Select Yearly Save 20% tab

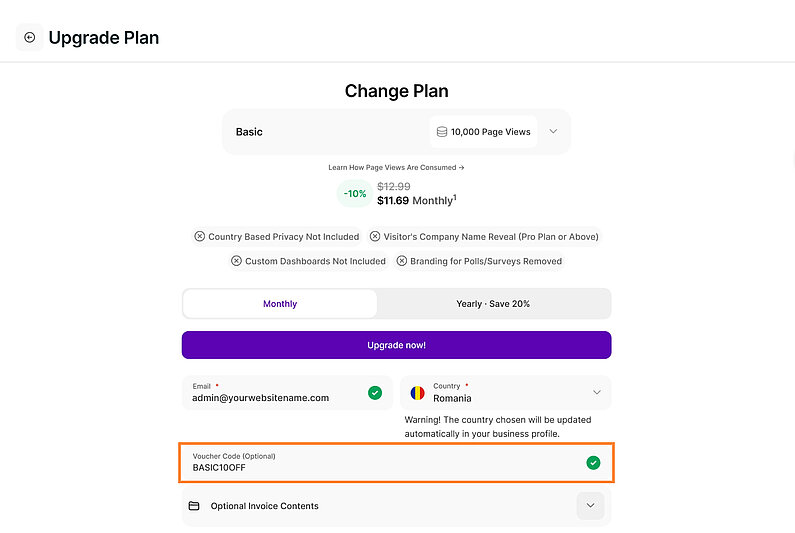(493, 304)
